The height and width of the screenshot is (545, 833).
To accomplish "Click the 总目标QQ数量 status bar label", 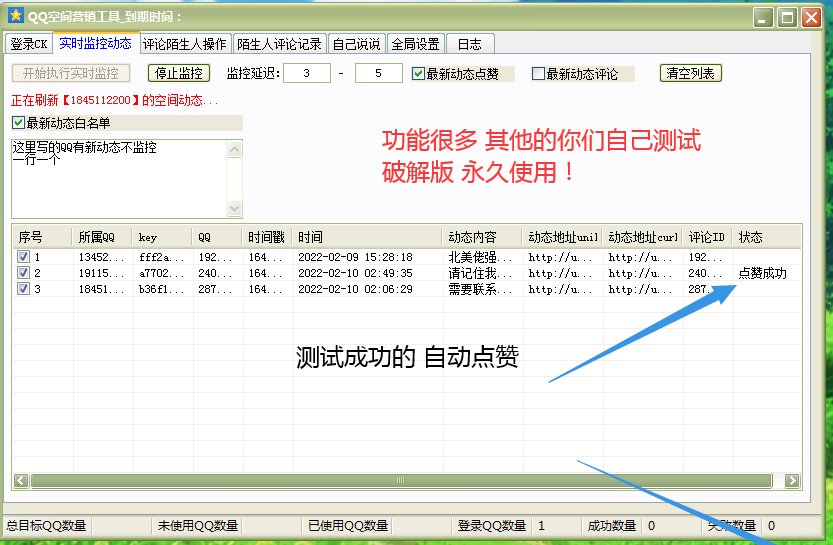I will click(46, 526).
